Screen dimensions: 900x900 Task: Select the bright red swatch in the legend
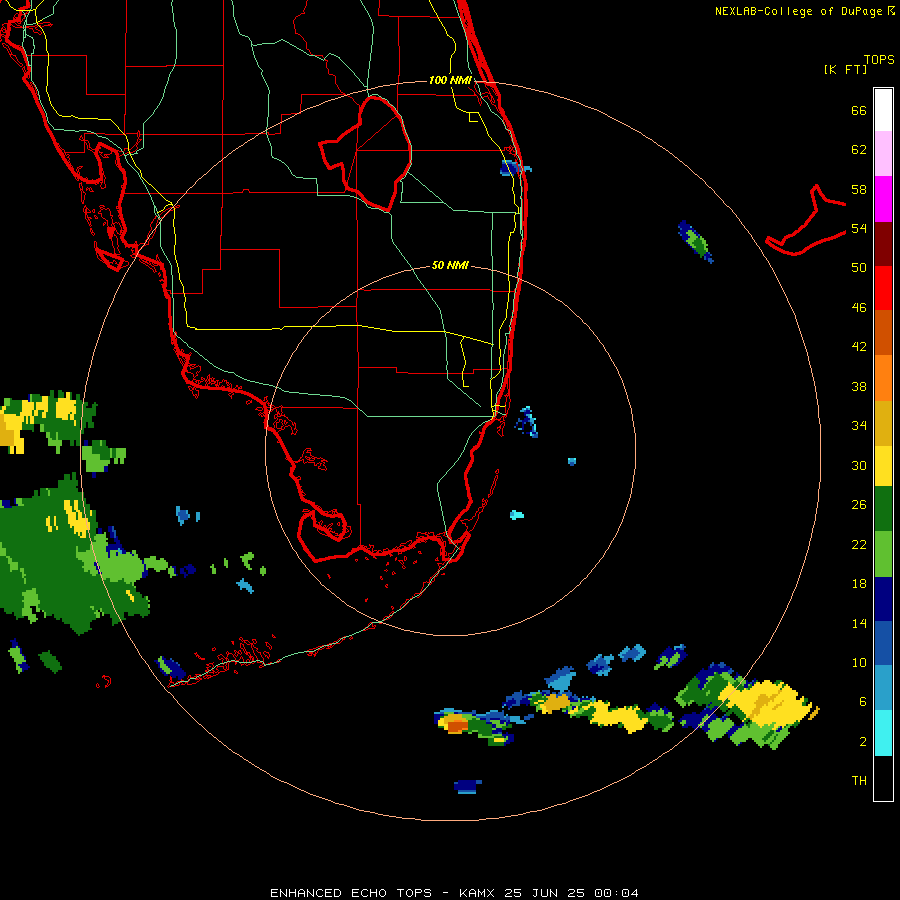click(x=883, y=288)
